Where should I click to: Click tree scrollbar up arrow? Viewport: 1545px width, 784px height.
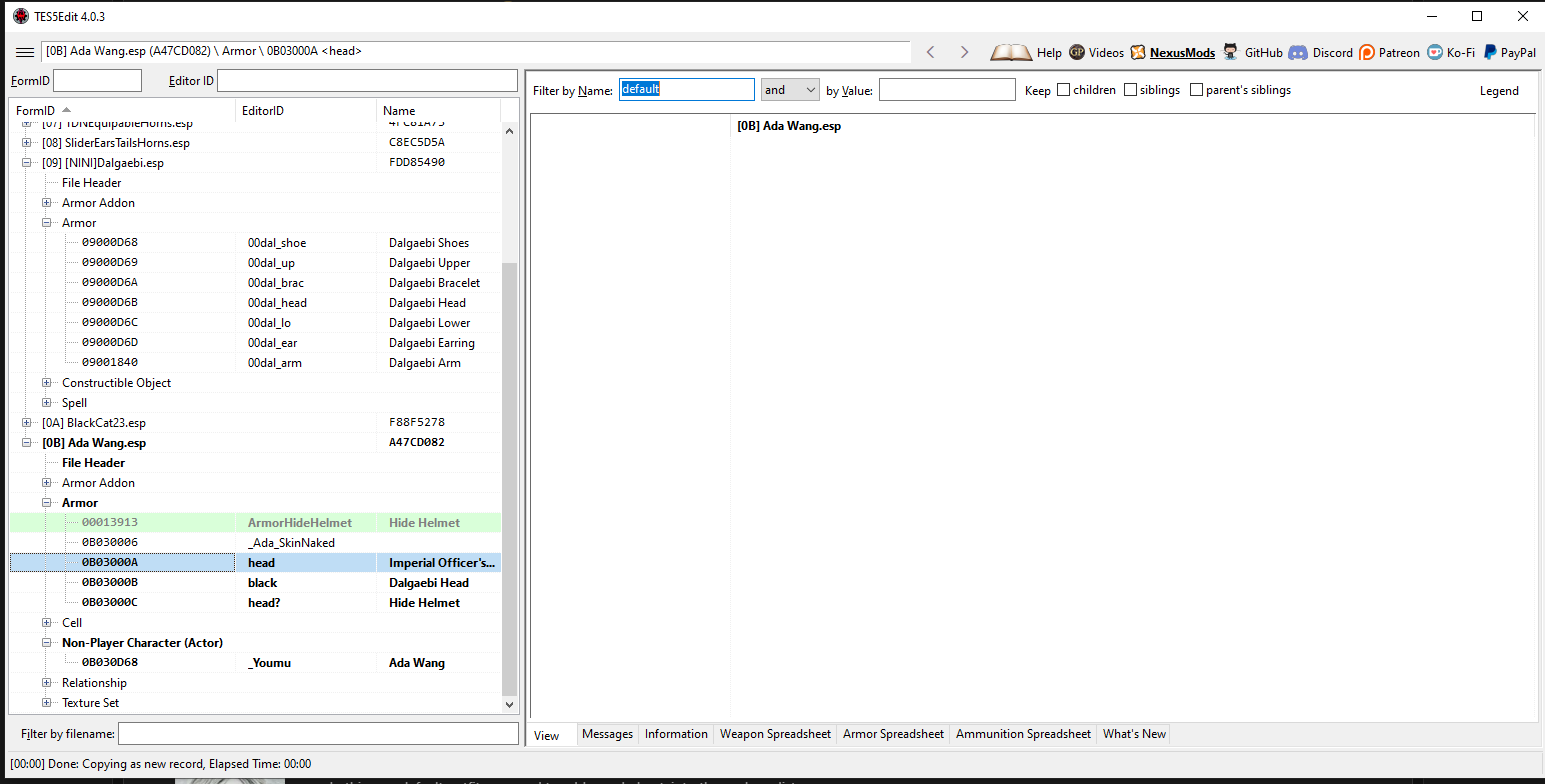pos(510,131)
